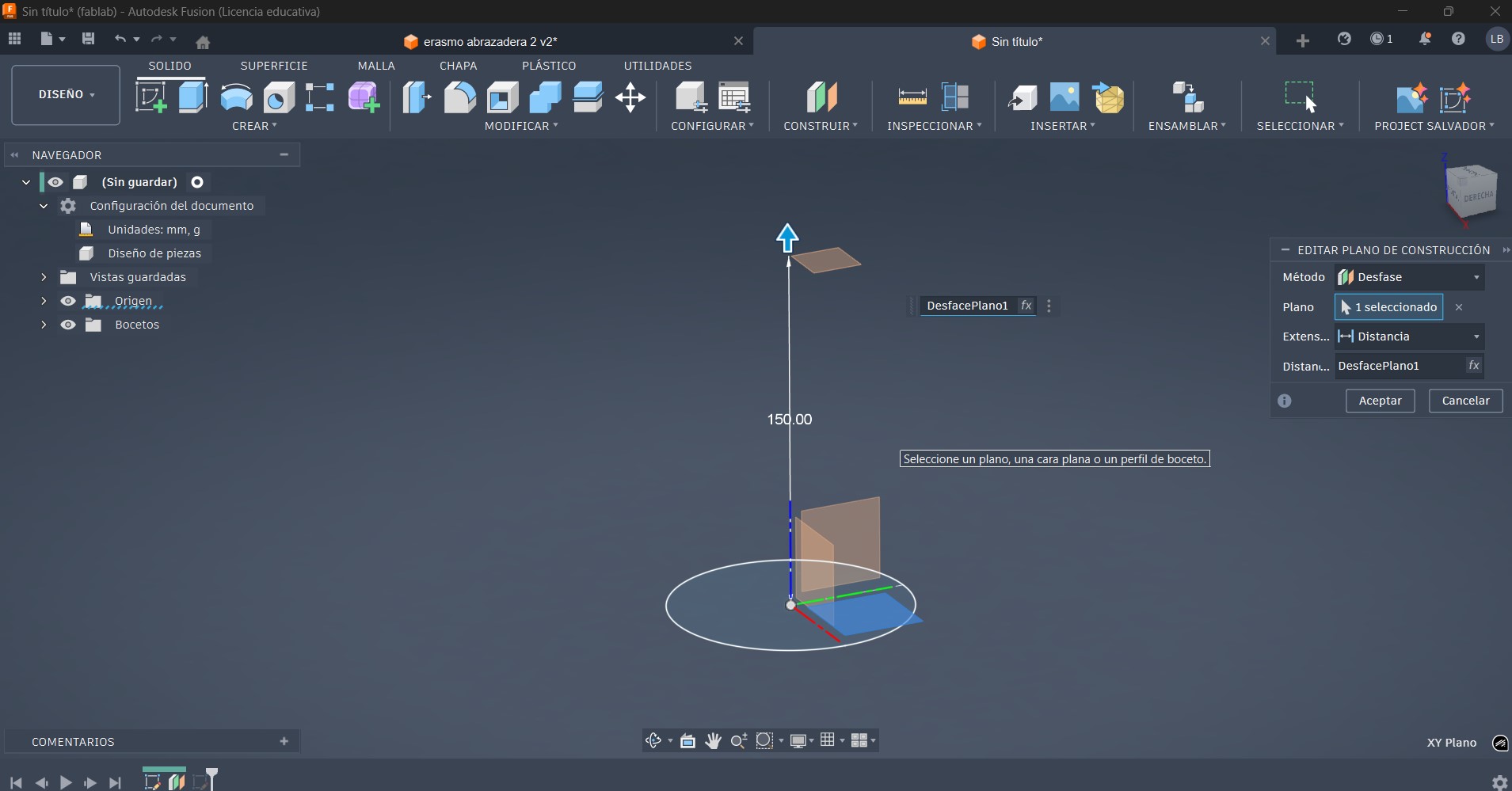The width and height of the screenshot is (1512, 791).
Task: Select the Fillet tool
Action: [459, 97]
